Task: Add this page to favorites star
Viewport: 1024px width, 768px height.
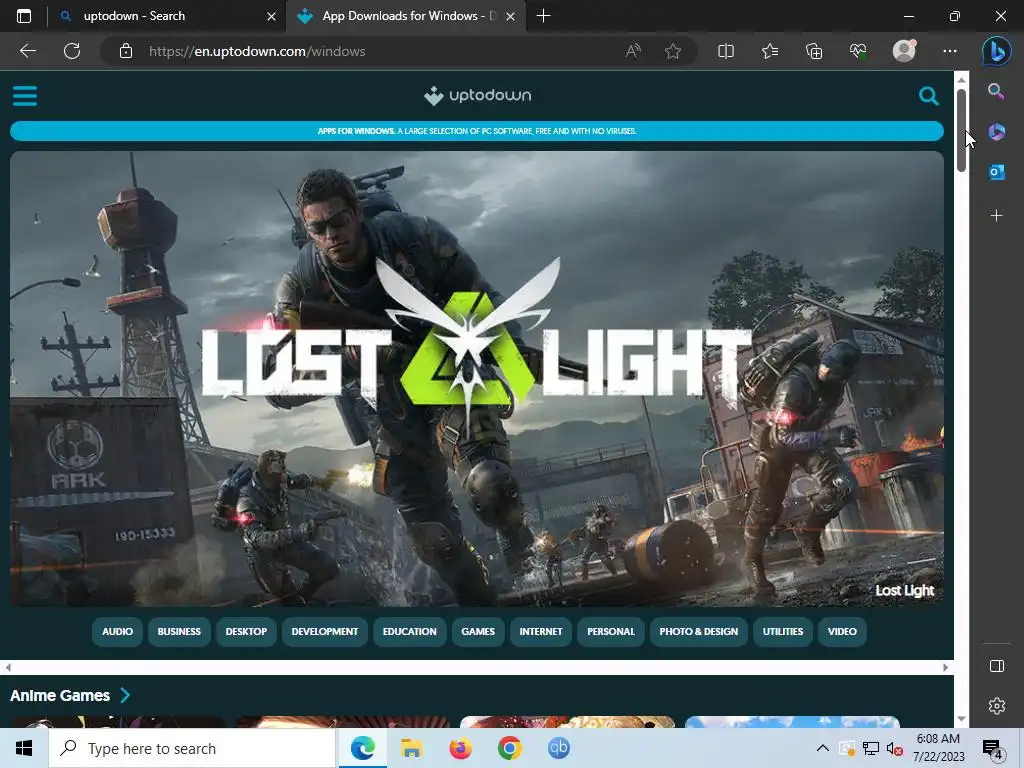Action: point(673,51)
